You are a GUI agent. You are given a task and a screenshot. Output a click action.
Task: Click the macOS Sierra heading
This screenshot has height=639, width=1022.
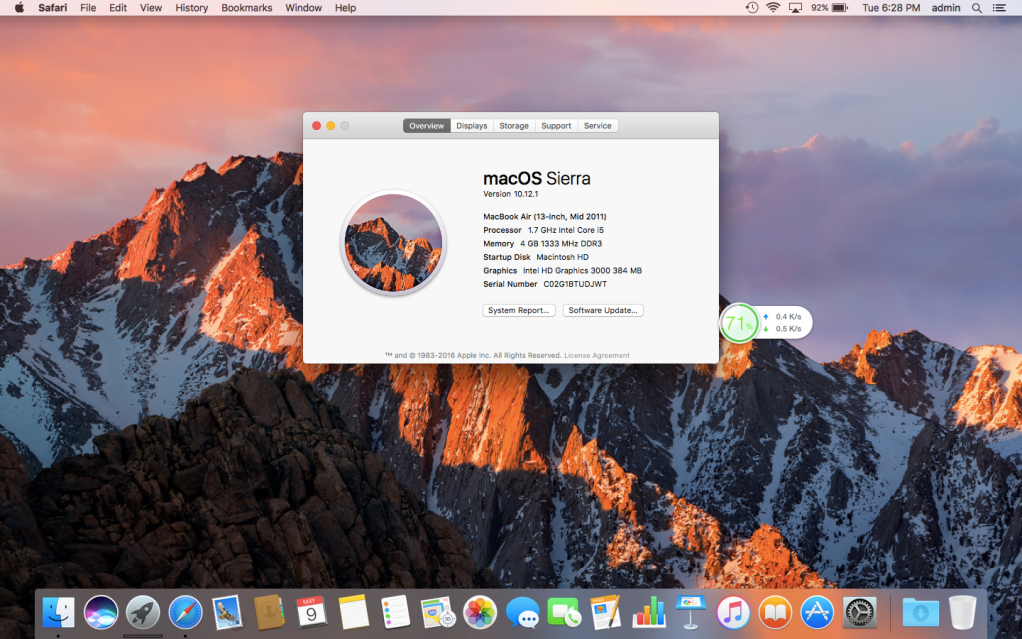tap(536, 179)
